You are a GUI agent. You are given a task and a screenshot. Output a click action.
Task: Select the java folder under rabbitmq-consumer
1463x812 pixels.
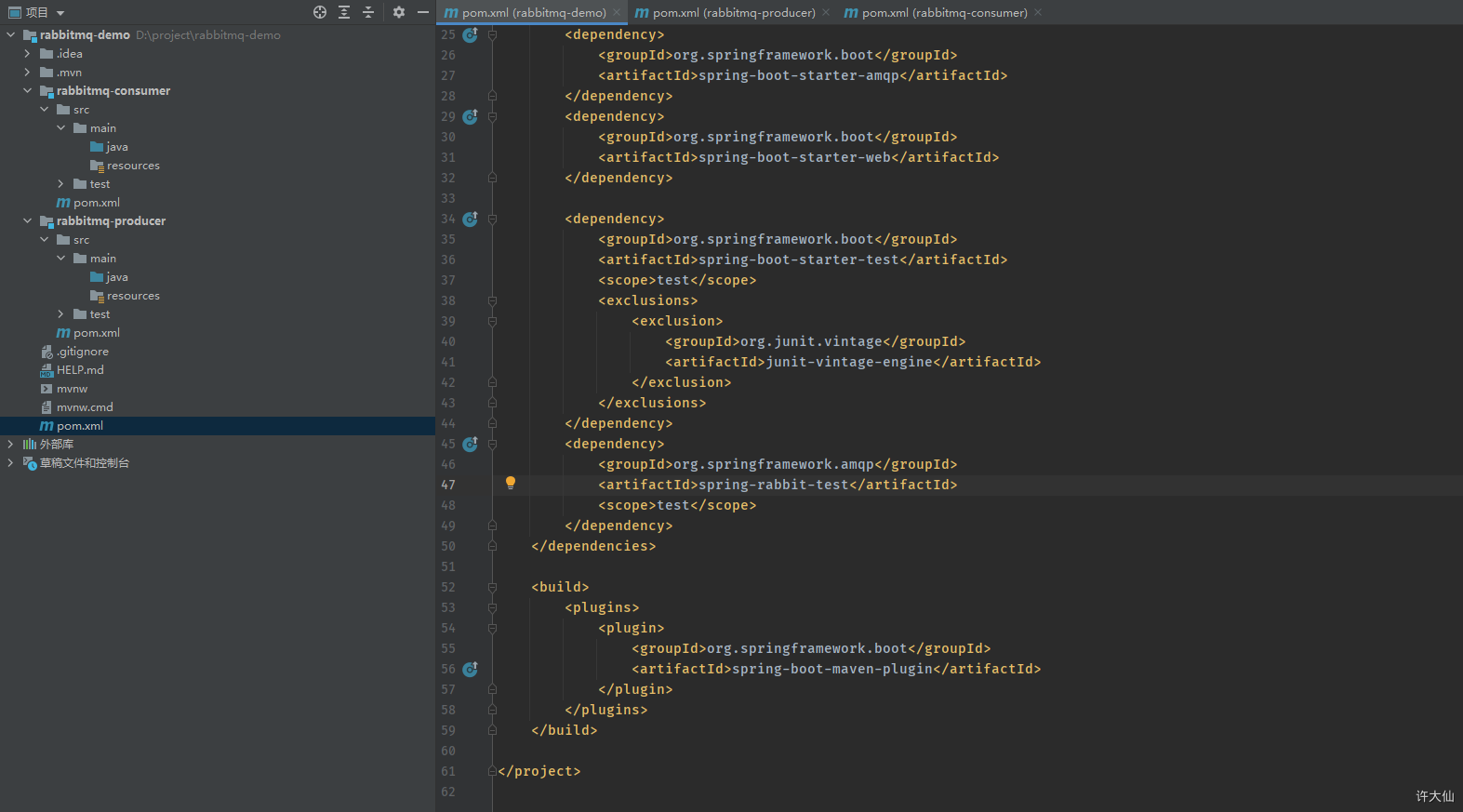pyautogui.click(x=109, y=146)
